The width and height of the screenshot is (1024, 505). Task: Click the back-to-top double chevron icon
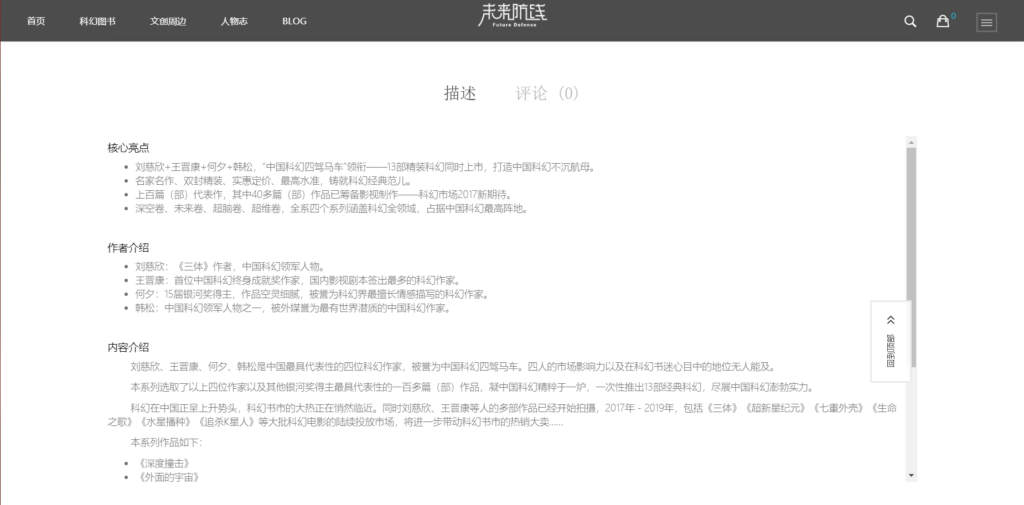pyautogui.click(x=891, y=320)
